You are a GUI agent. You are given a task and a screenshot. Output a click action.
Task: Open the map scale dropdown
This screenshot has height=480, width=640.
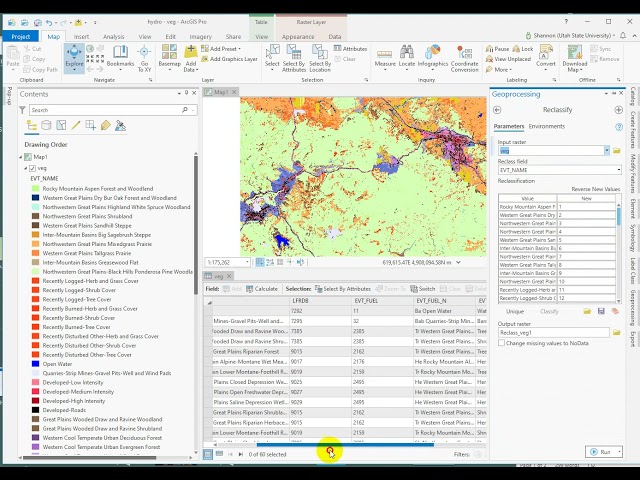[x=247, y=262]
